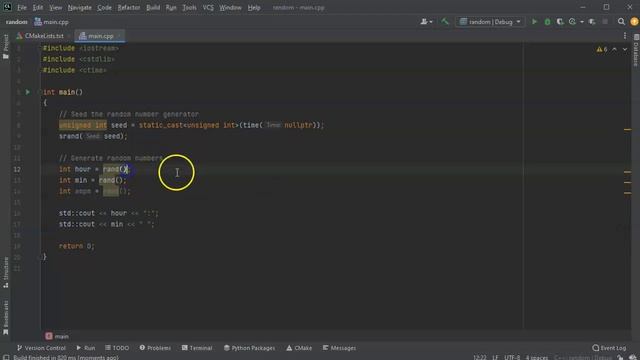Run with Coverage icon
The width and height of the screenshot is (640, 360).
click(x=560, y=22)
